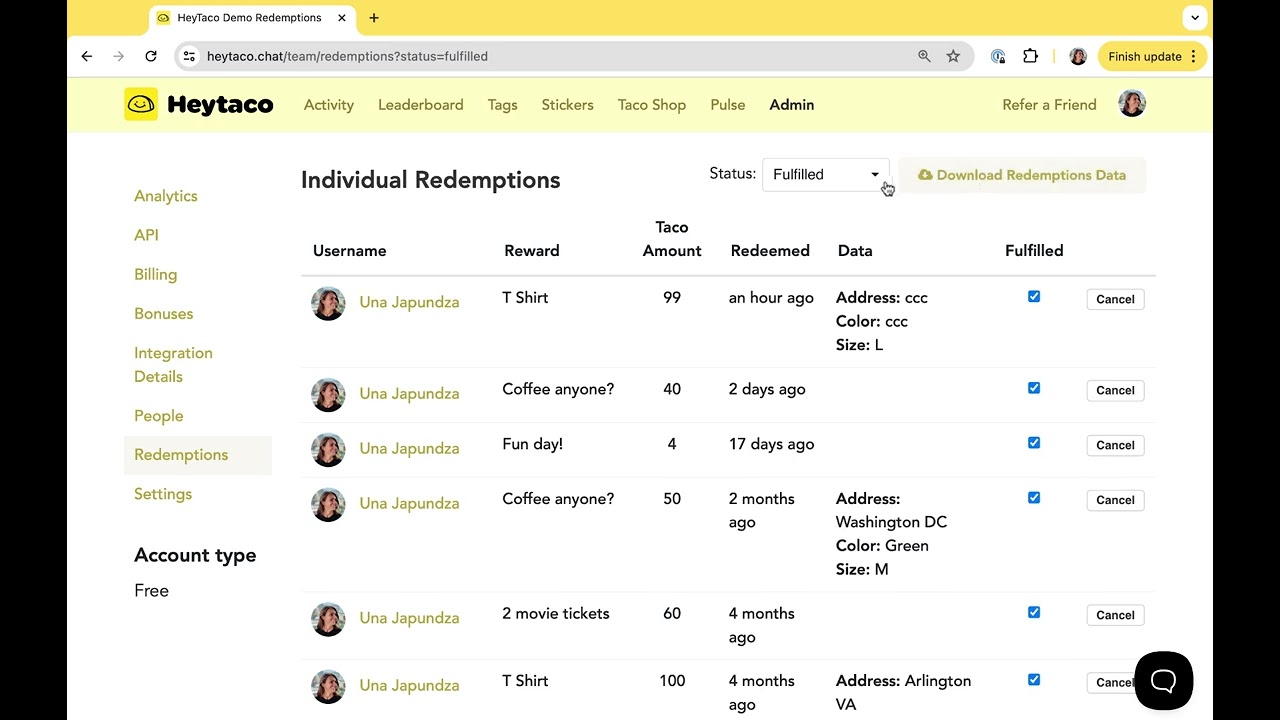Click the '17 days ago' redeemed cell
The height and width of the screenshot is (720, 1280).
pos(771,444)
